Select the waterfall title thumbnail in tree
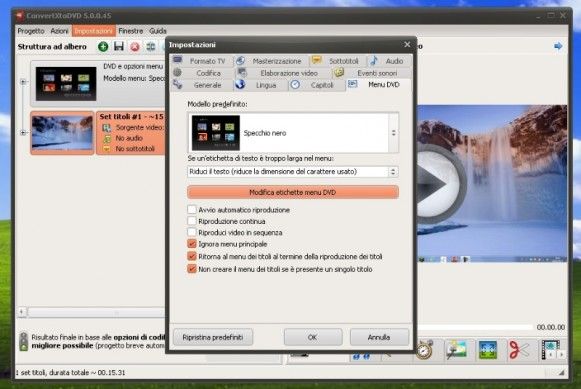 point(62,133)
